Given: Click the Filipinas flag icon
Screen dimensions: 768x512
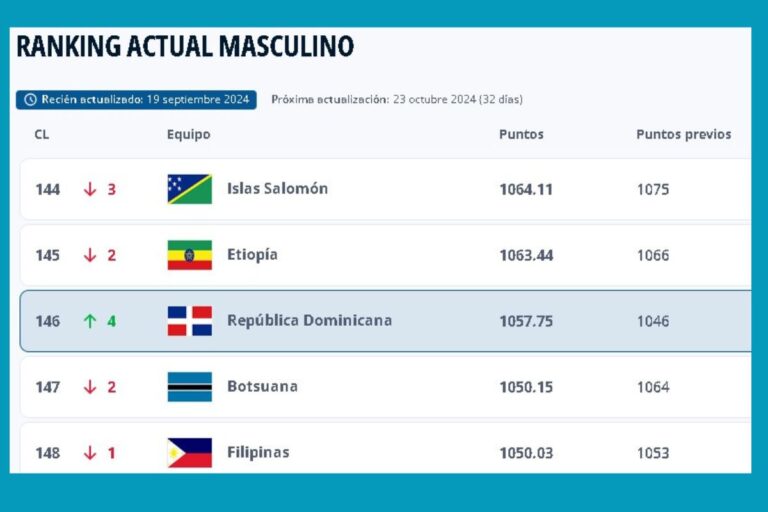Looking at the screenshot, I should click(x=189, y=453).
